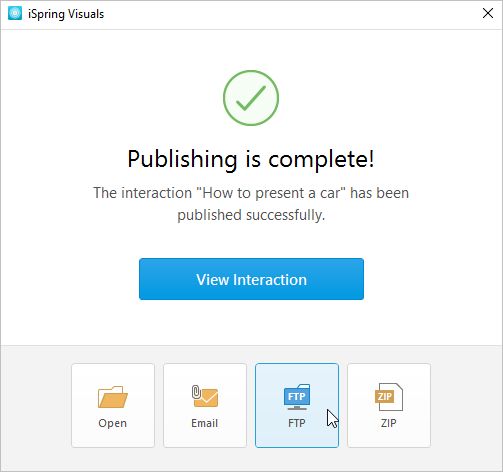Send the interaction using the envelope icon

pos(206,398)
